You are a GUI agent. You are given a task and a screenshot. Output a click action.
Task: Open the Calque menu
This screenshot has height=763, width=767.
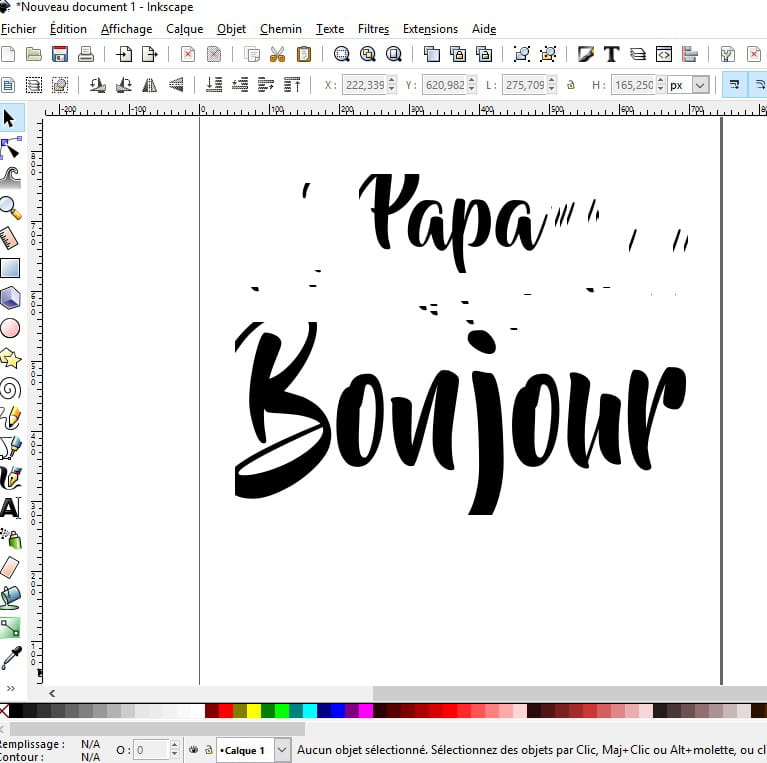184,29
